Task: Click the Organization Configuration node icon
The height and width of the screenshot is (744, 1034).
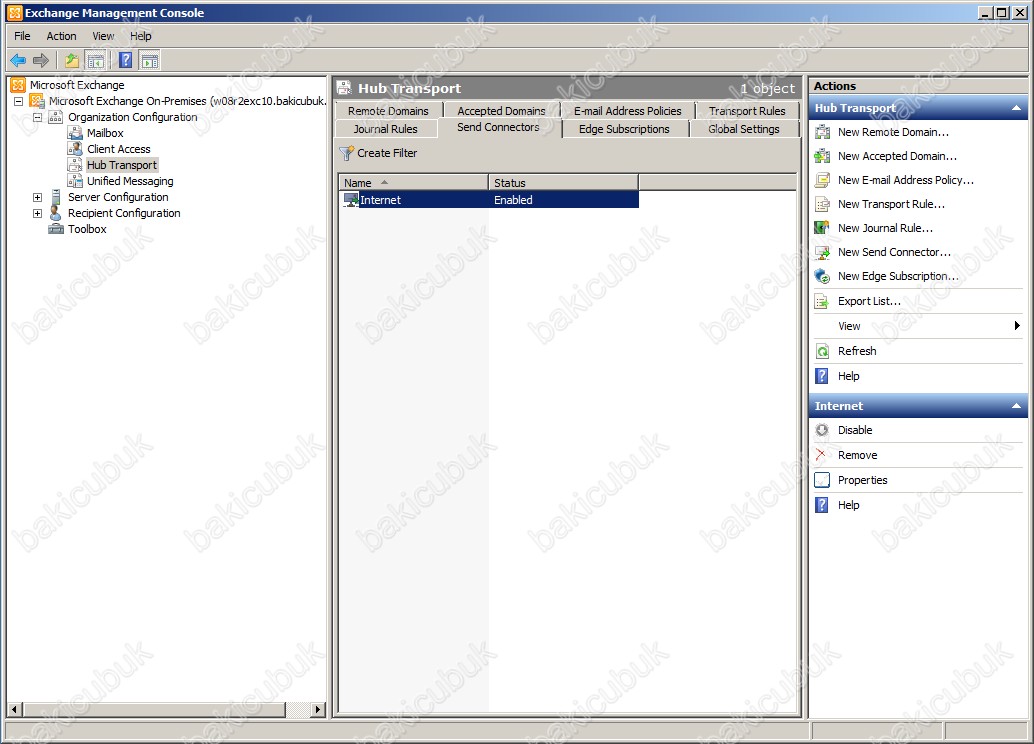Action: tap(56, 117)
